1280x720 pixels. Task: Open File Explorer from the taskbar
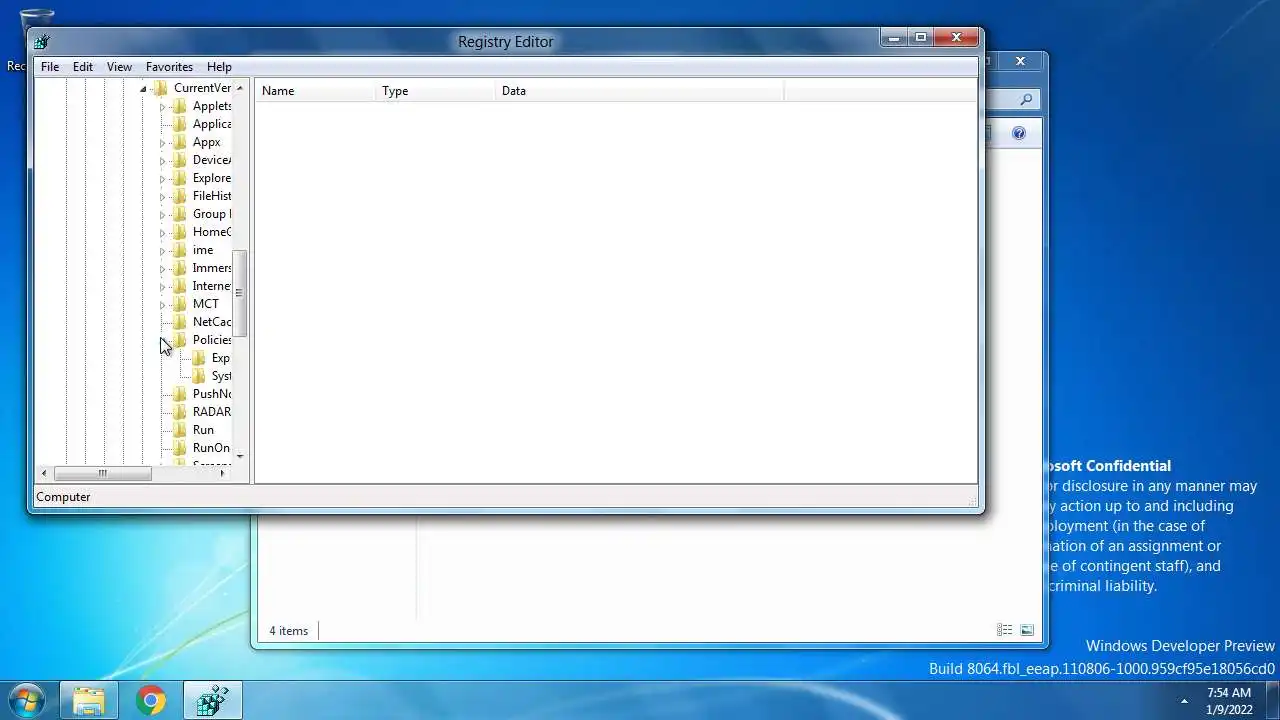tap(89, 701)
